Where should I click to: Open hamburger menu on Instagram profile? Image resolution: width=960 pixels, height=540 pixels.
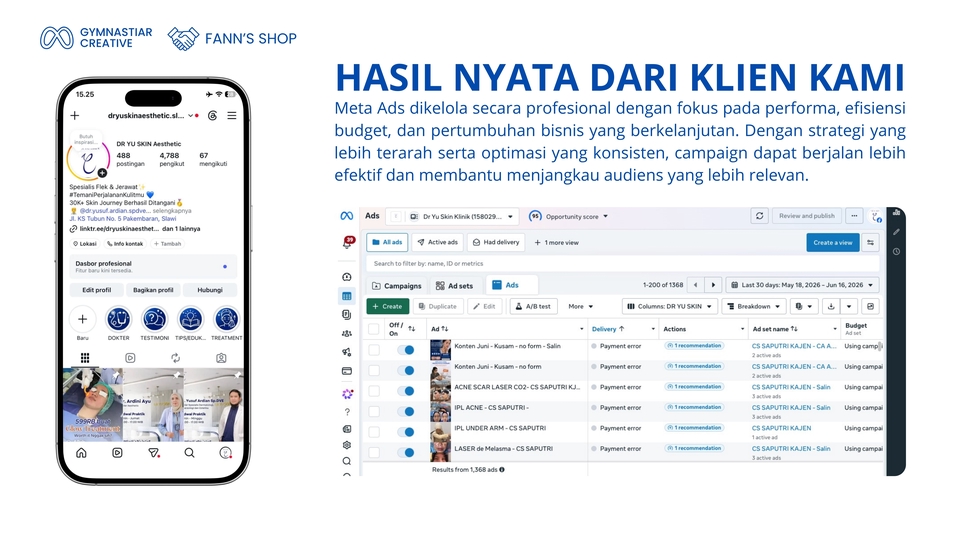point(232,115)
